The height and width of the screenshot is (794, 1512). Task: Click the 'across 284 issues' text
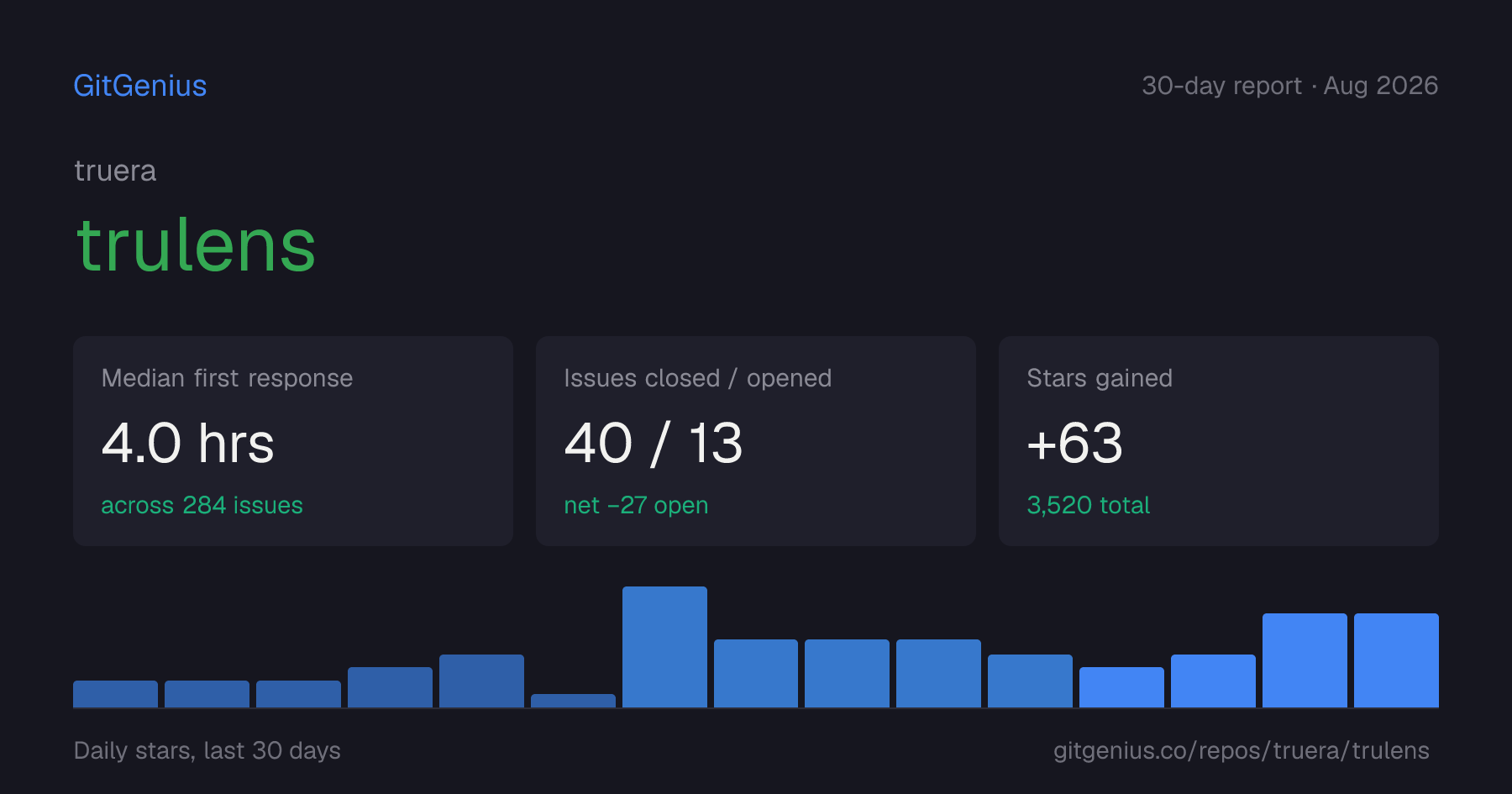(x=202, y=505)
